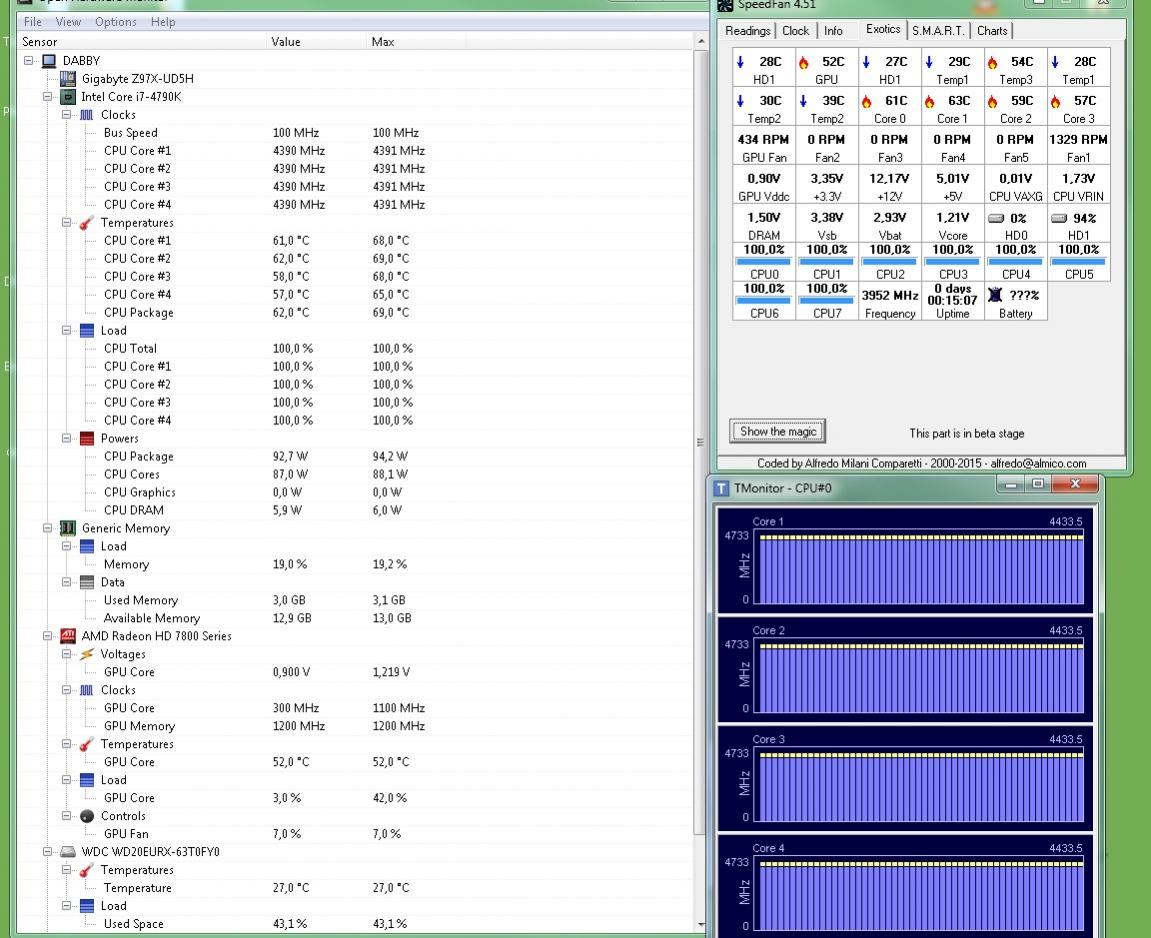
Task: Click the red Powers icon
Action: click(x=87, y=438)
